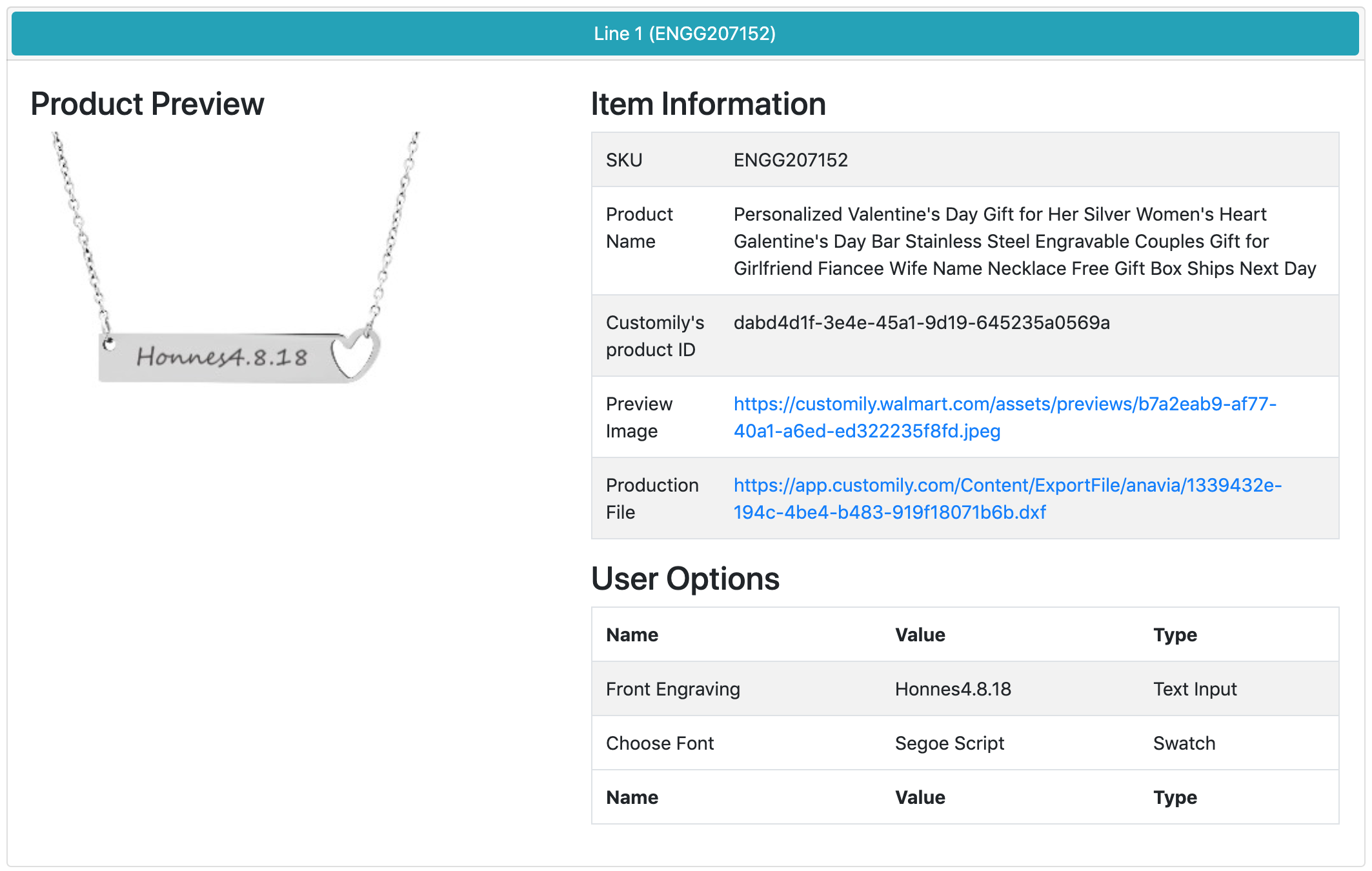Click the Honnes4.8.18 engraving value
The height and width of the screenshot is (871, 1372).
pyautogui.click(x=953, y=689)
